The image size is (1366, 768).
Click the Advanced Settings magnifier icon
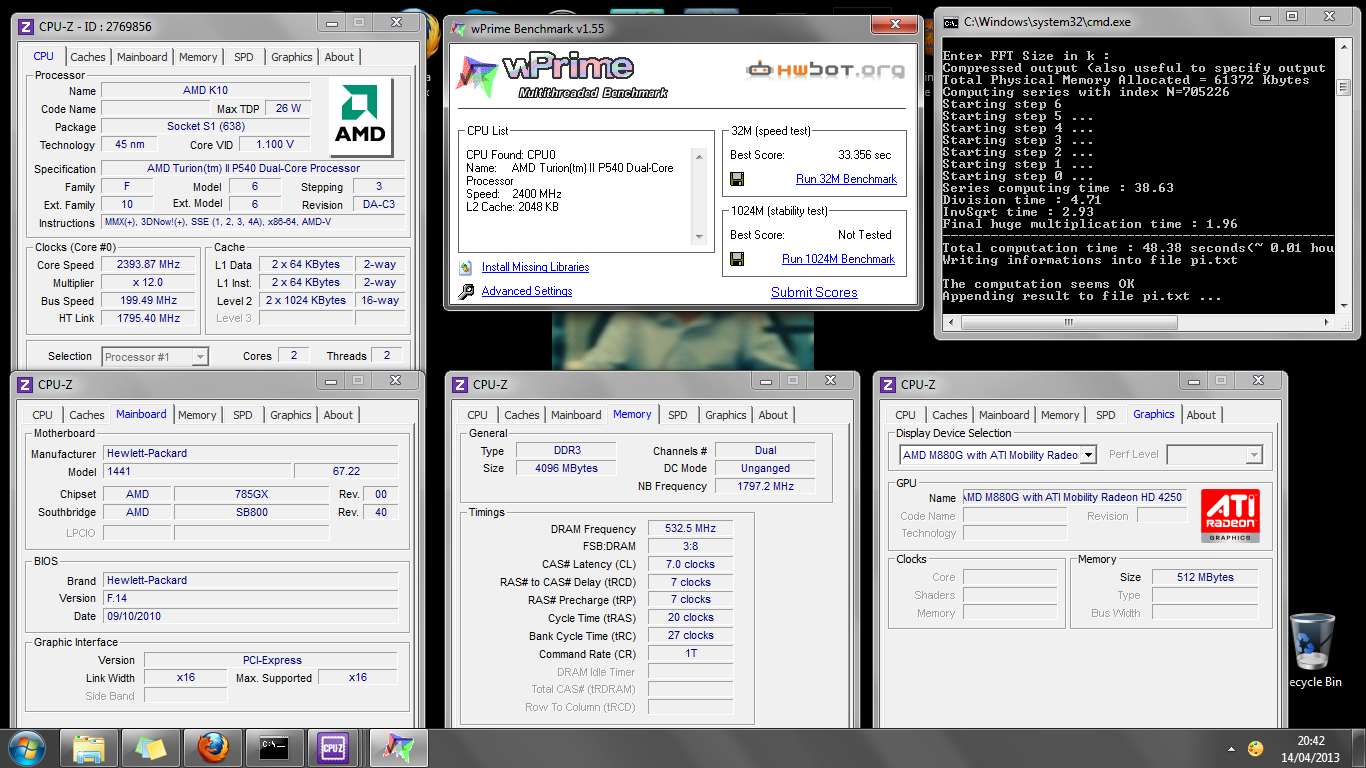466,292
